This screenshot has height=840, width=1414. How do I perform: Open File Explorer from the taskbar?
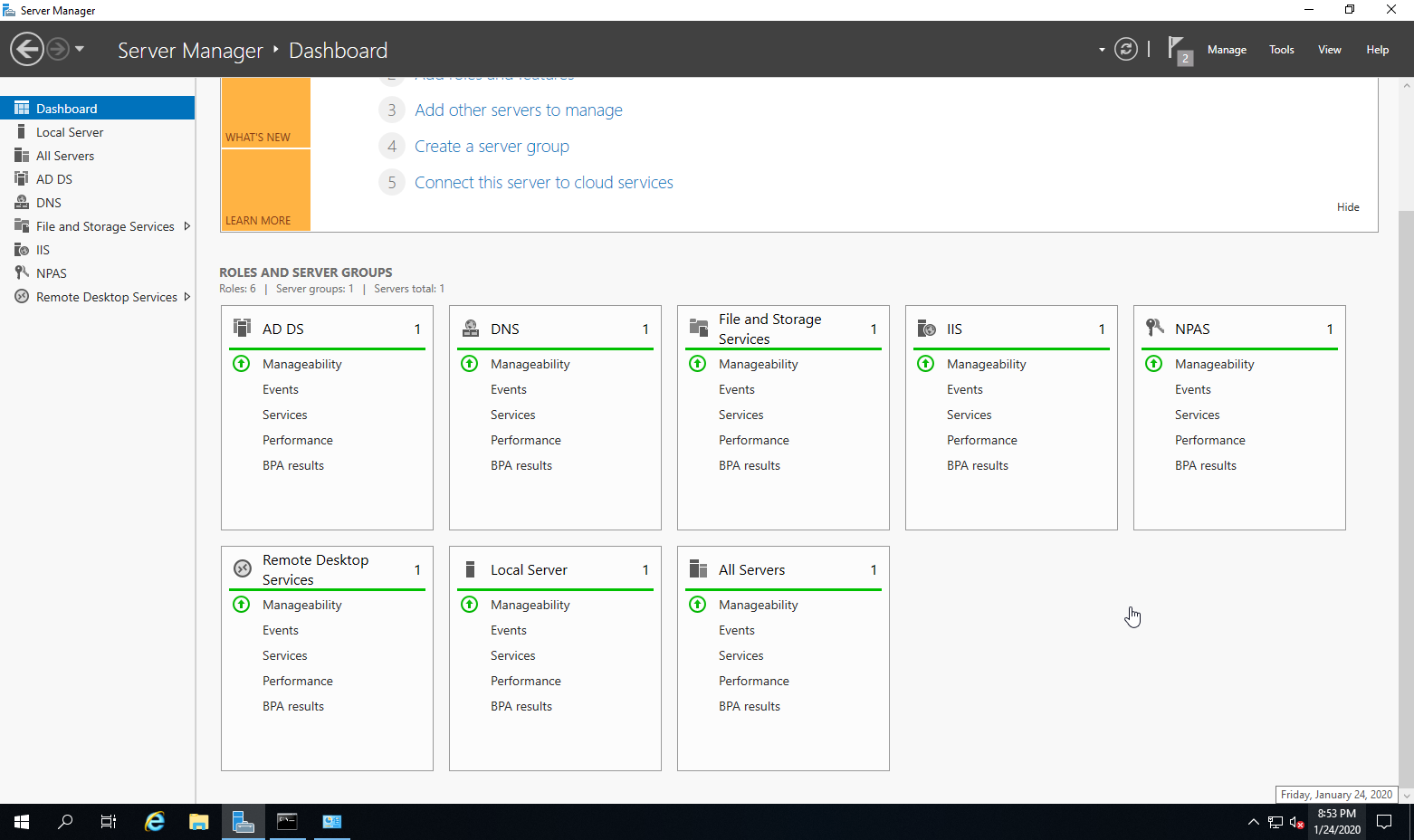[x=198, y=822]
